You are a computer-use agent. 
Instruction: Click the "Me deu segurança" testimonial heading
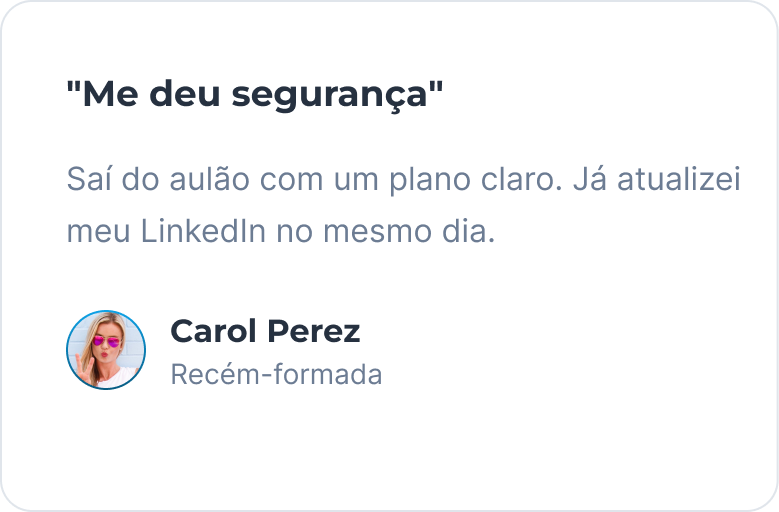point(254,96)
